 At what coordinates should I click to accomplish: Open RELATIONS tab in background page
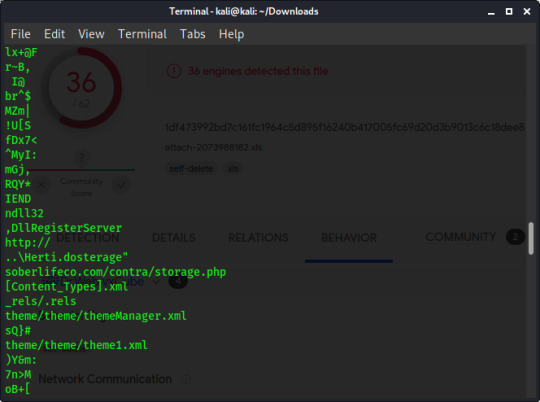tap(258, 238)
